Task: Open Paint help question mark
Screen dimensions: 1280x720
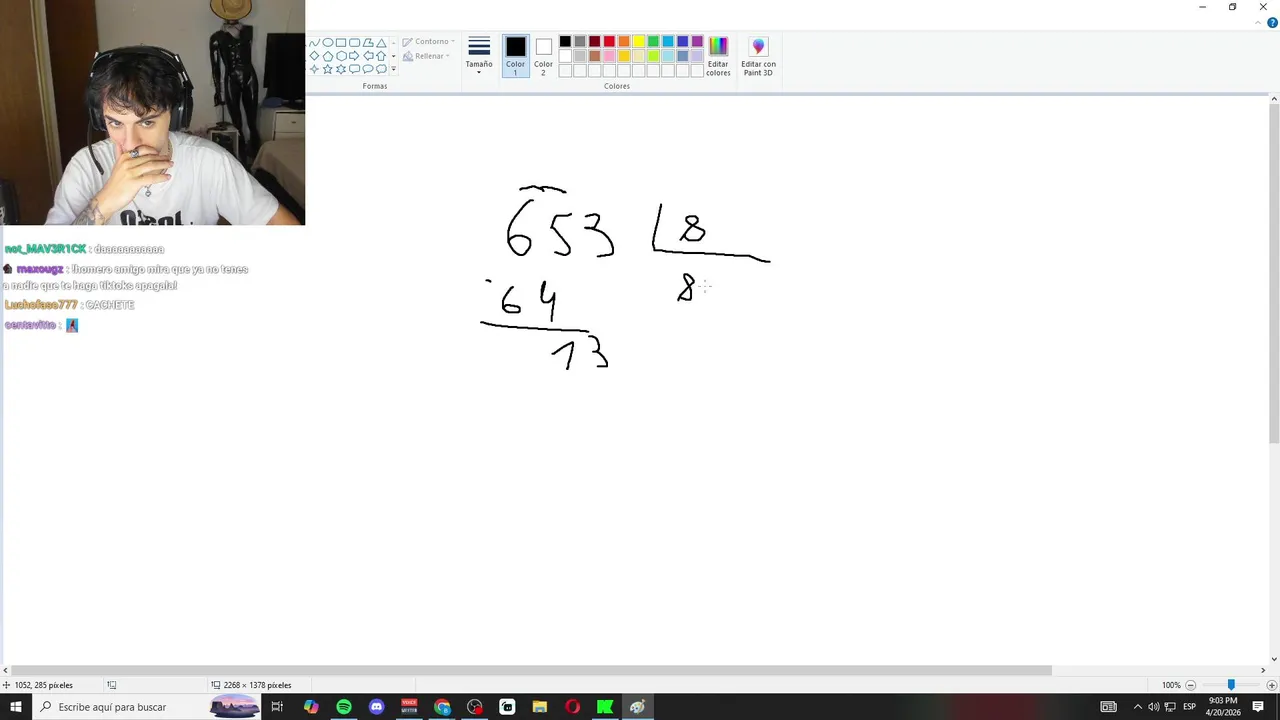Action: 1272,22
